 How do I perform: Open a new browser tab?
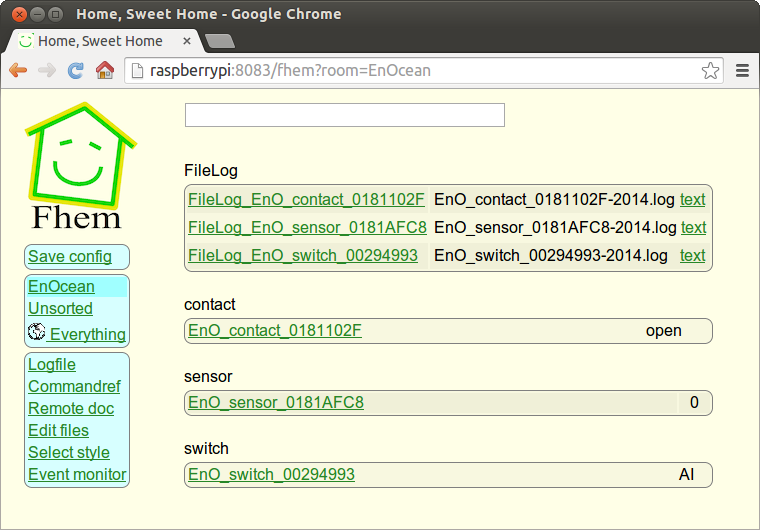pyautogui.click(x=219, y=41)
